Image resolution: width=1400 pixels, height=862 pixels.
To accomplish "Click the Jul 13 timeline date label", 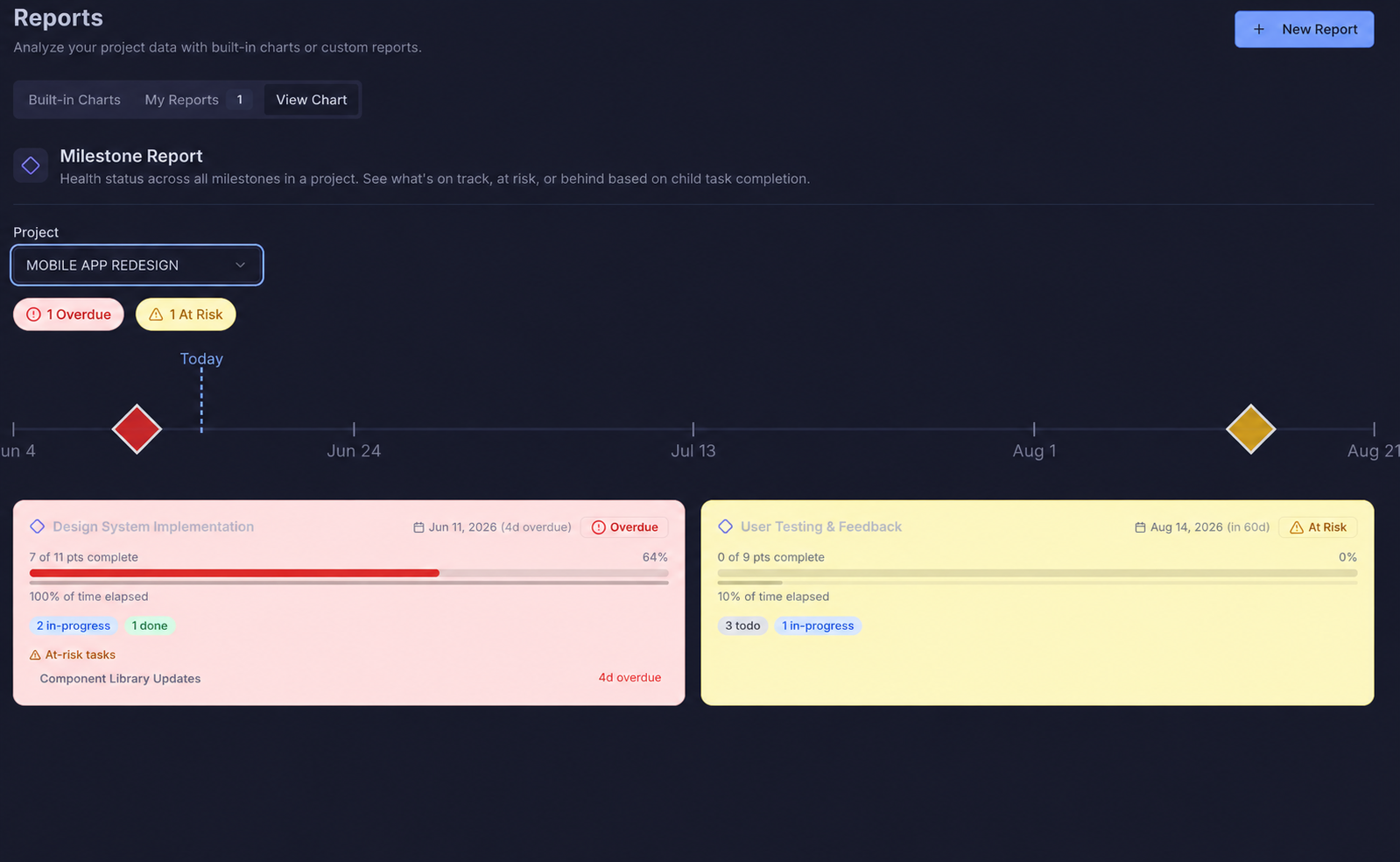I will (x=693, y=450).
